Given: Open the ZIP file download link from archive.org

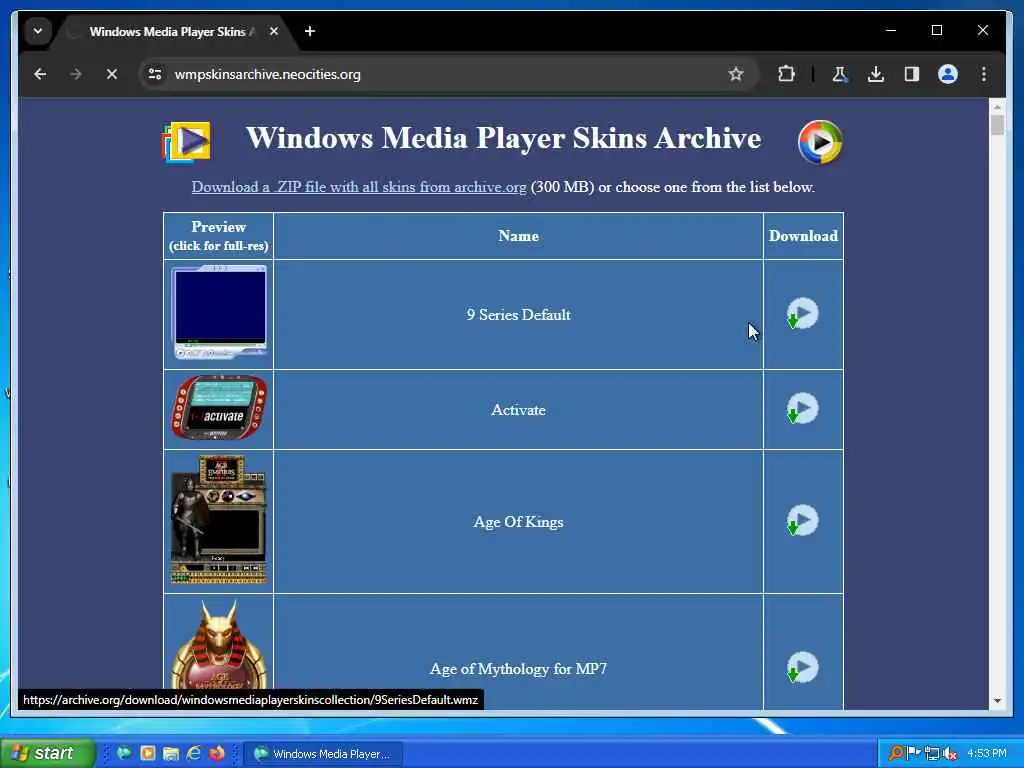Looking at the screenshot, I should point(359,187).
